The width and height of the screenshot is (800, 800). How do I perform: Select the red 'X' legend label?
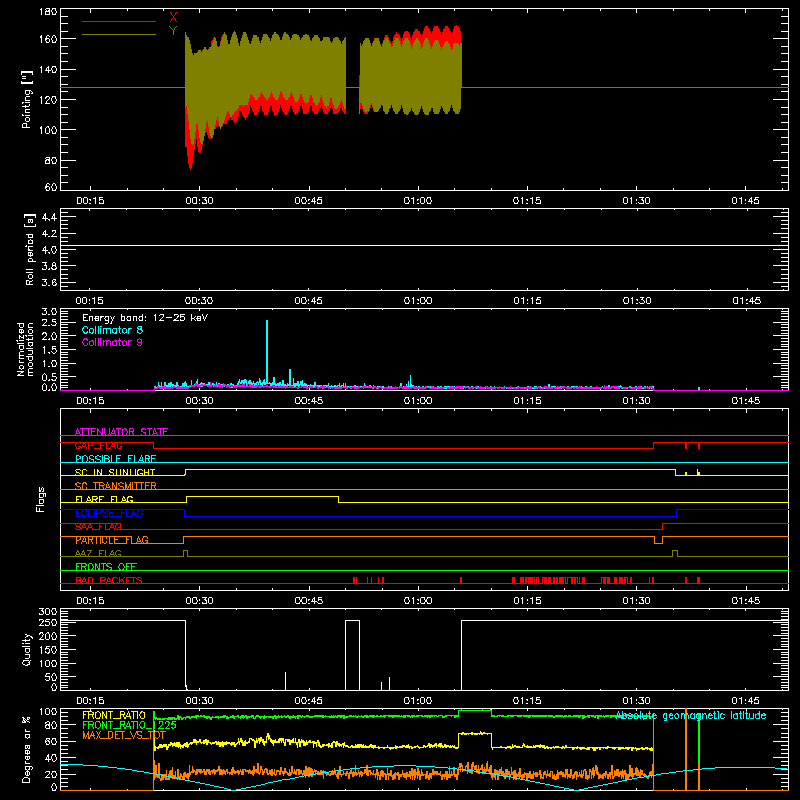(173, 17)
